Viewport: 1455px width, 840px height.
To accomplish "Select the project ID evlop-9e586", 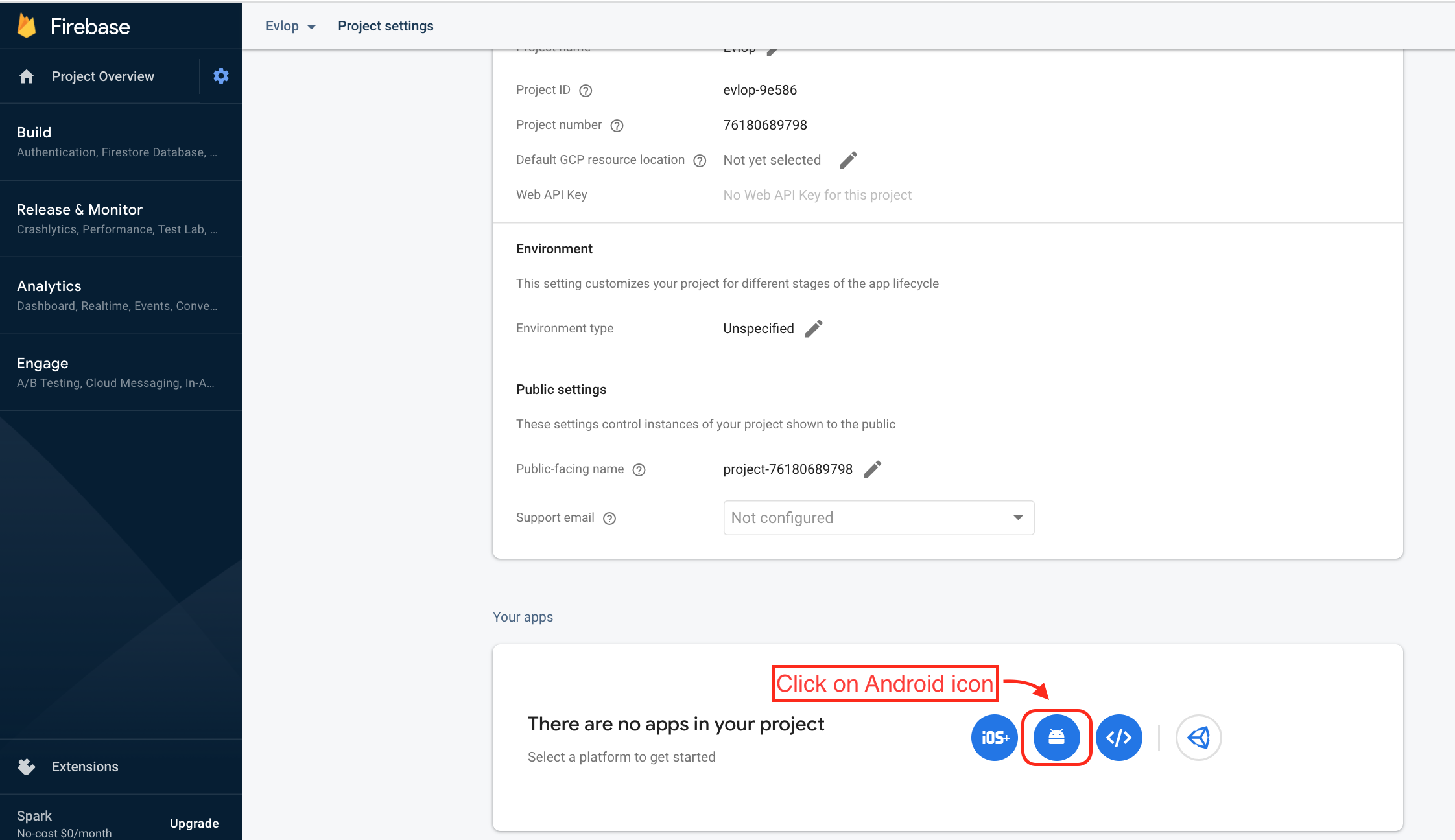I will pos(760,90).
